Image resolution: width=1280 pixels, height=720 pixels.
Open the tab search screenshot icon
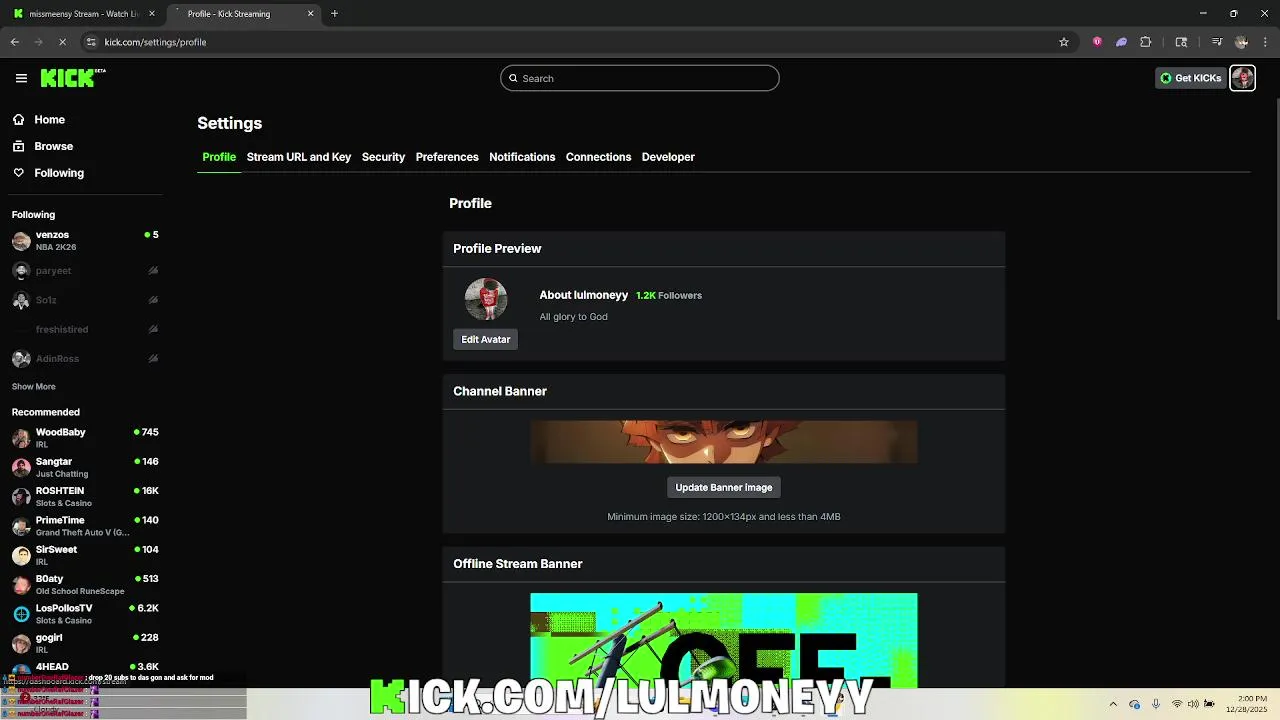(x=1181, y=42)
